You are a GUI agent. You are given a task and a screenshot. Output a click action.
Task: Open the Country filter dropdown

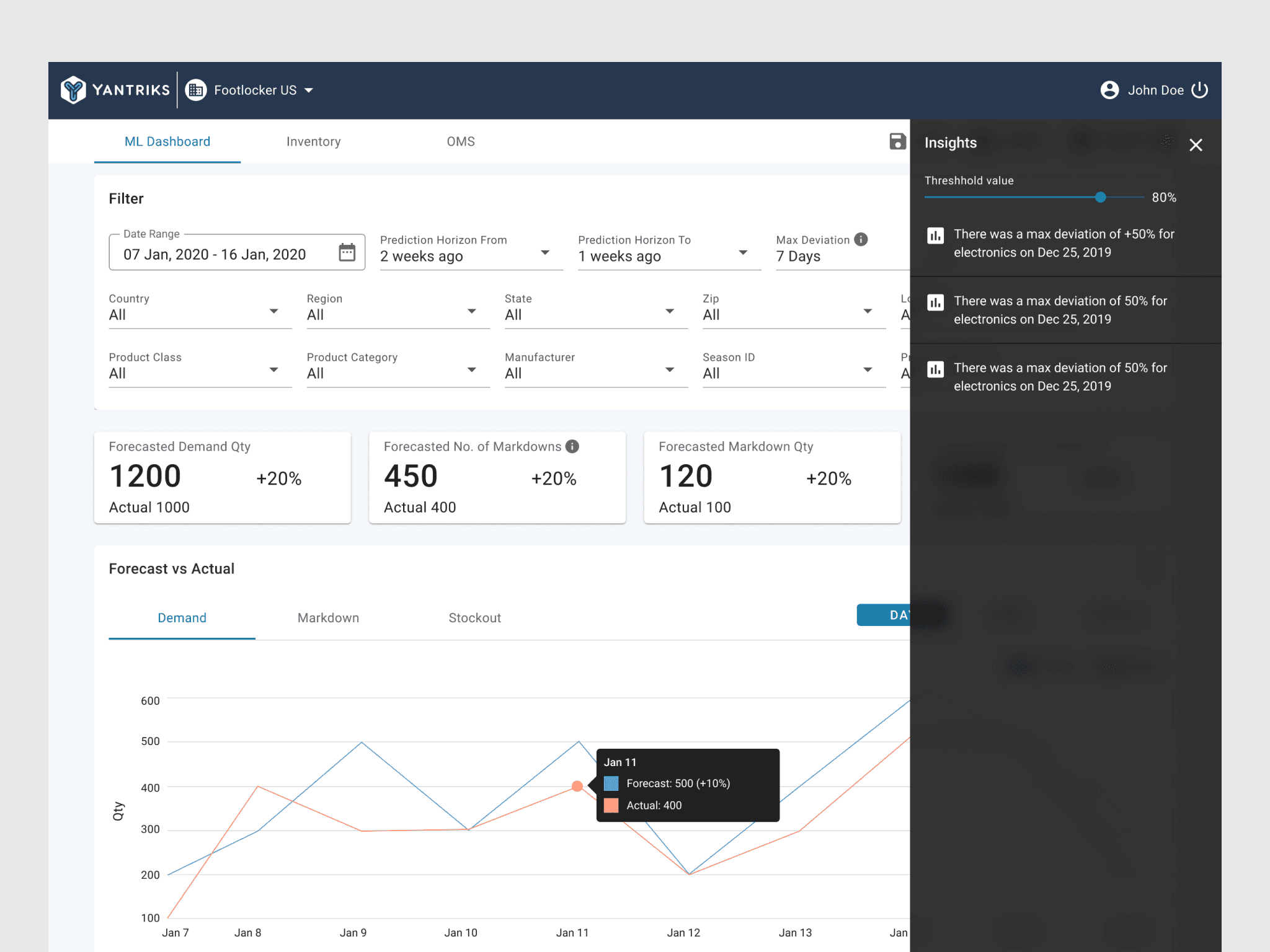tap(273, 311)
